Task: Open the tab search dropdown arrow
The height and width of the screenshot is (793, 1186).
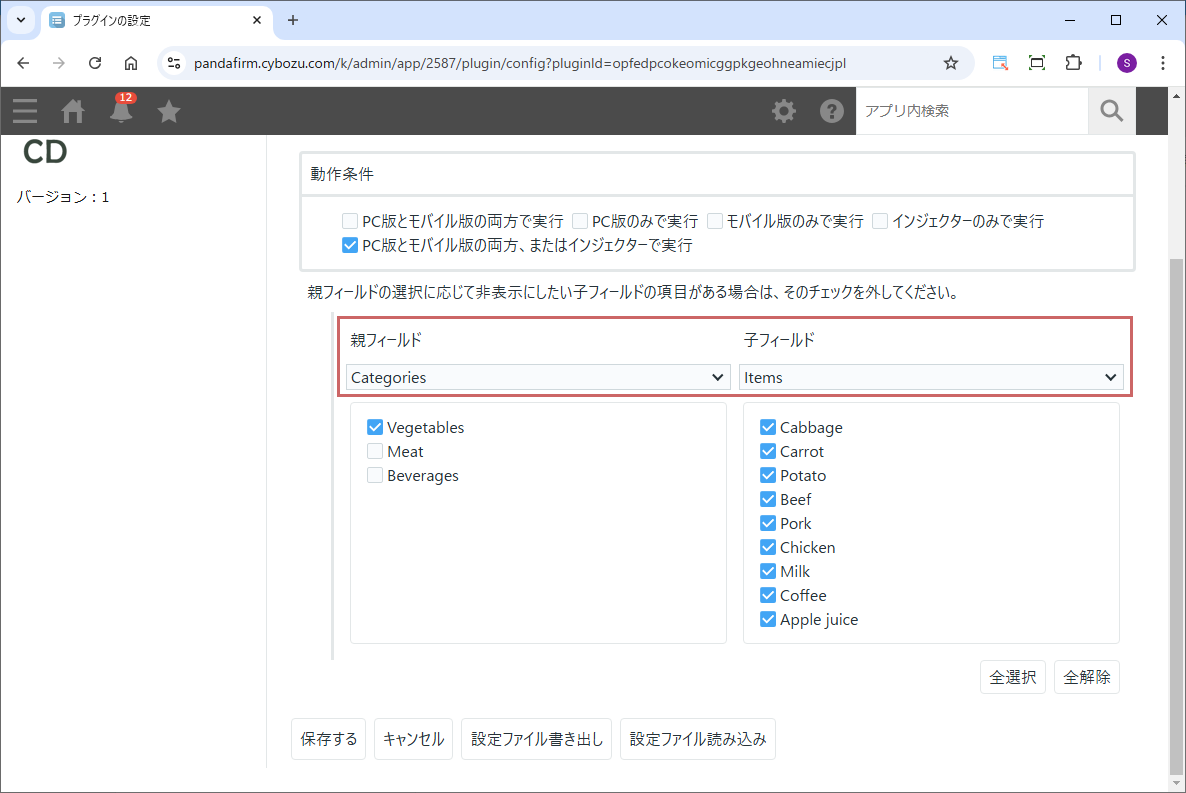Action: click(x=20, y=20)
